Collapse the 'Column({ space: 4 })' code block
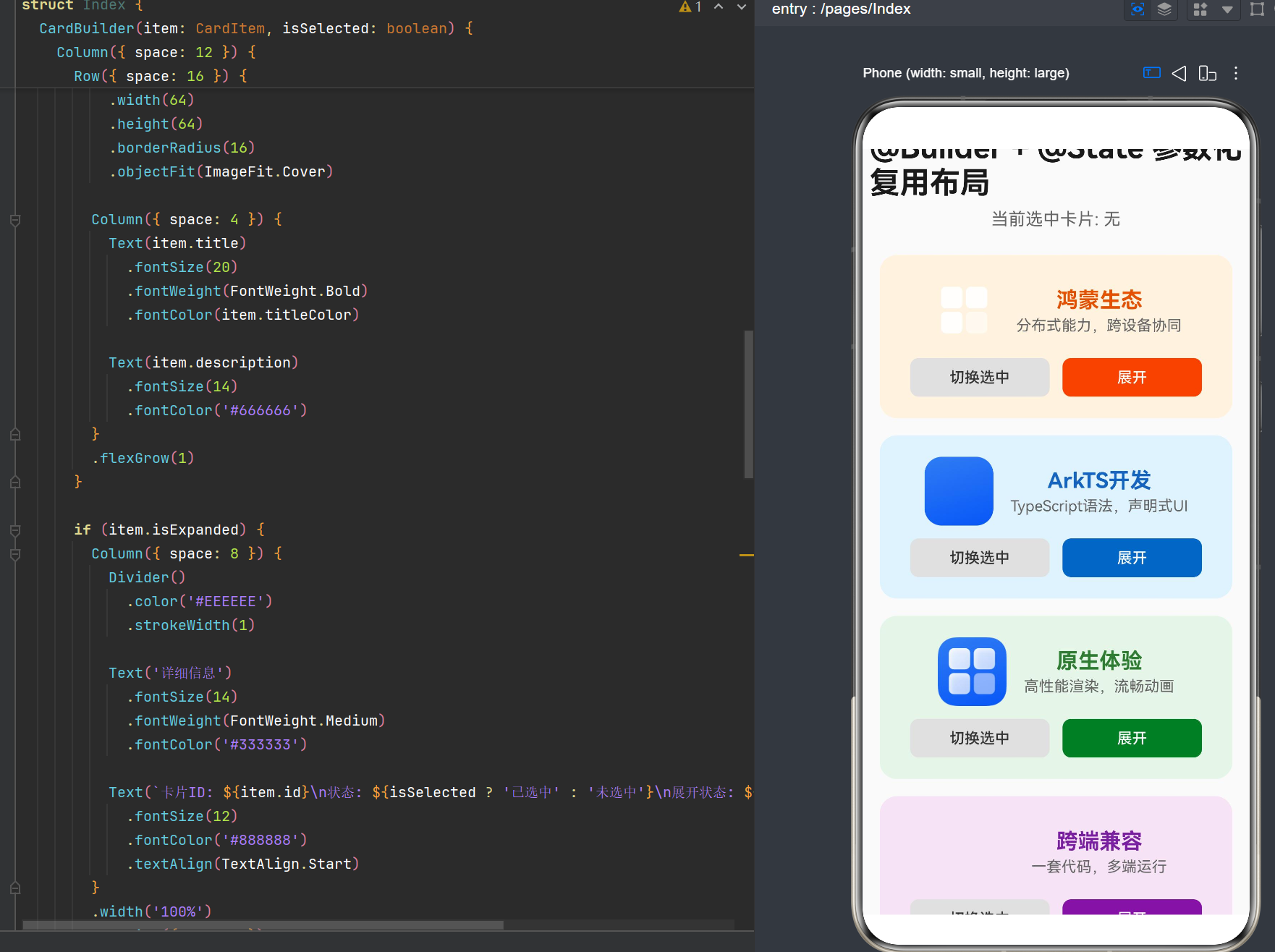Image resolution: width=1275 pixels, height=952 pixels. pyautogui.click(x=15, y=220)
